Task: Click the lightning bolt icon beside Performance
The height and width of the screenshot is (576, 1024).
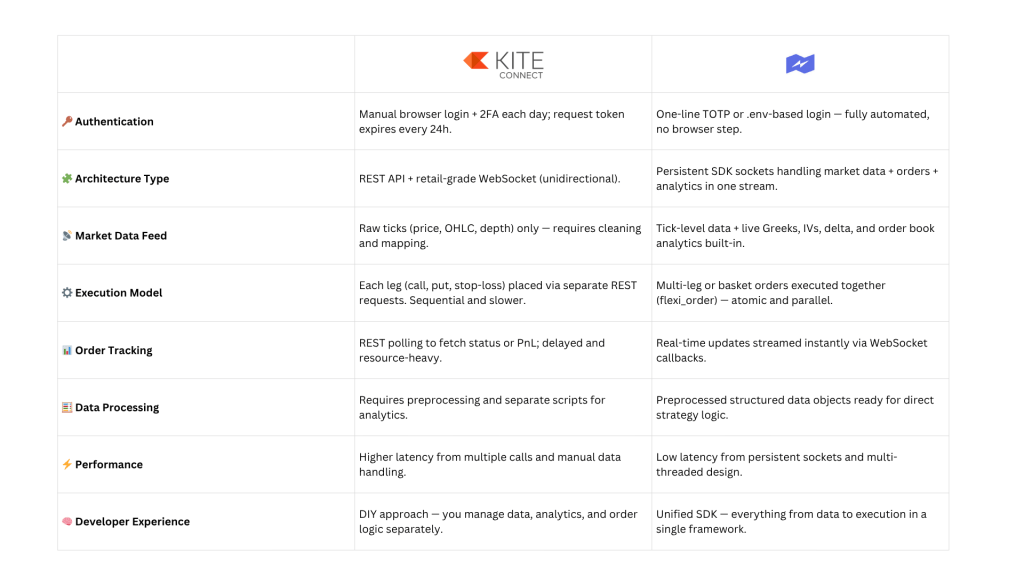Action: [x=67, y=465]
